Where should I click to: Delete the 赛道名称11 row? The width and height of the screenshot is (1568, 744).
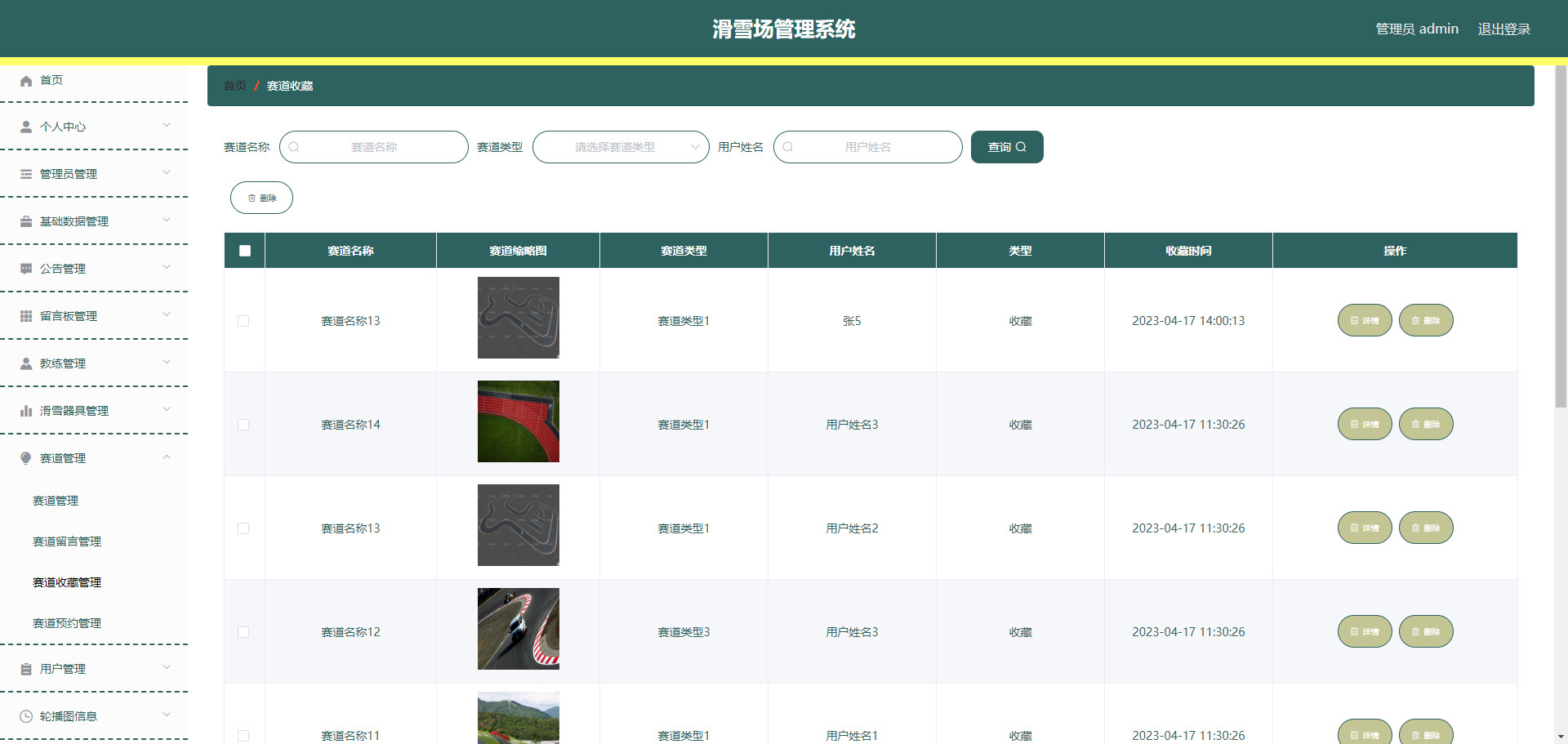[x=1426, y=733]
